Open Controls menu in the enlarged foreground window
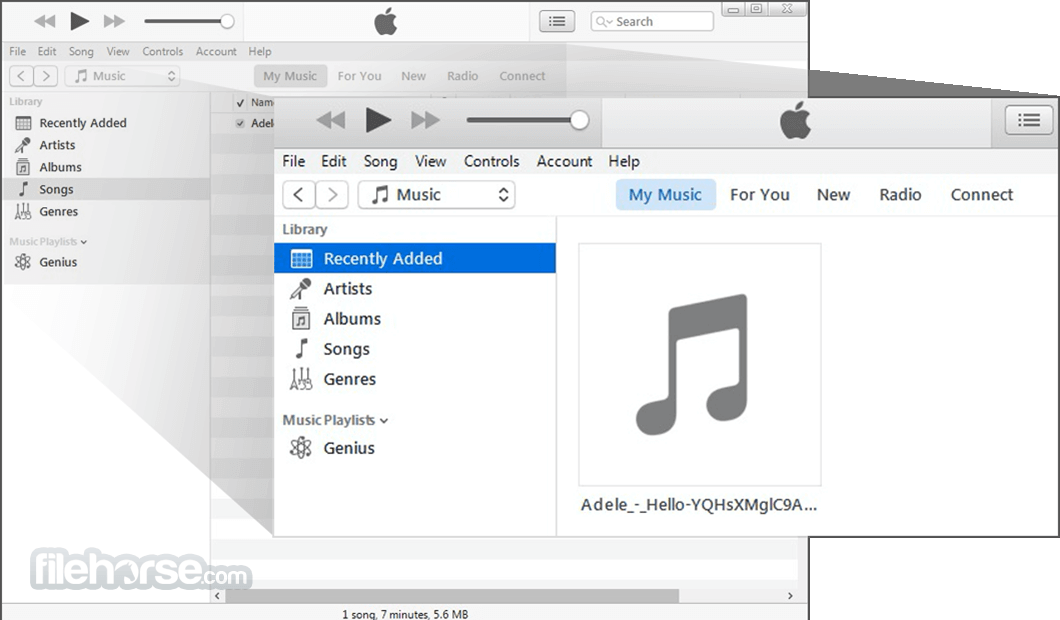Viewport: 1060px width, 620px height. (491, 161)
